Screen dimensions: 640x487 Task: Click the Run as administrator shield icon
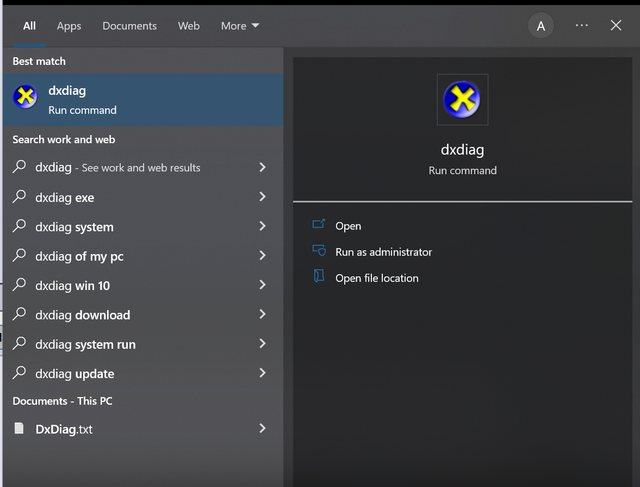pos(319,250)
